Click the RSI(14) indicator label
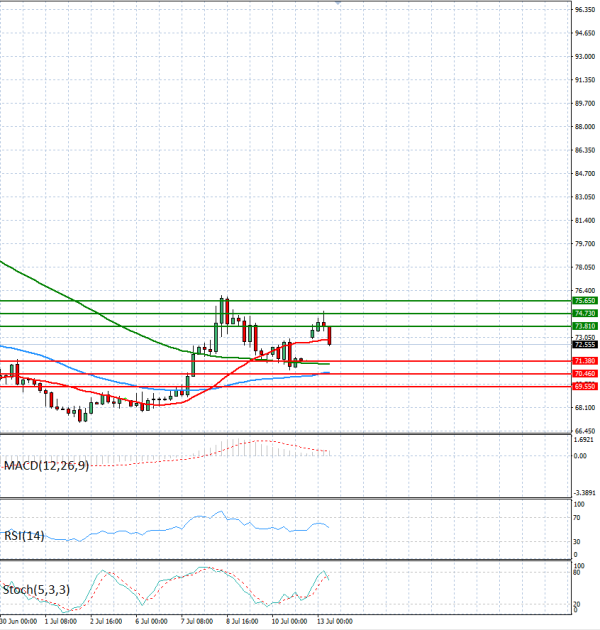600x630 pixels. [24, 536]
